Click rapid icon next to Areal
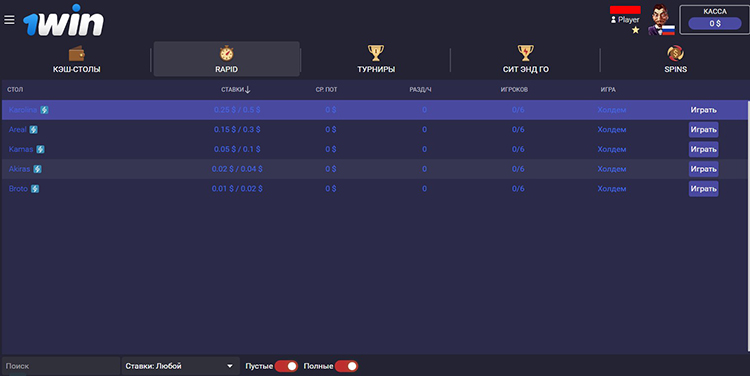This screenshot has height=376, width=750. tap(33, 130)
